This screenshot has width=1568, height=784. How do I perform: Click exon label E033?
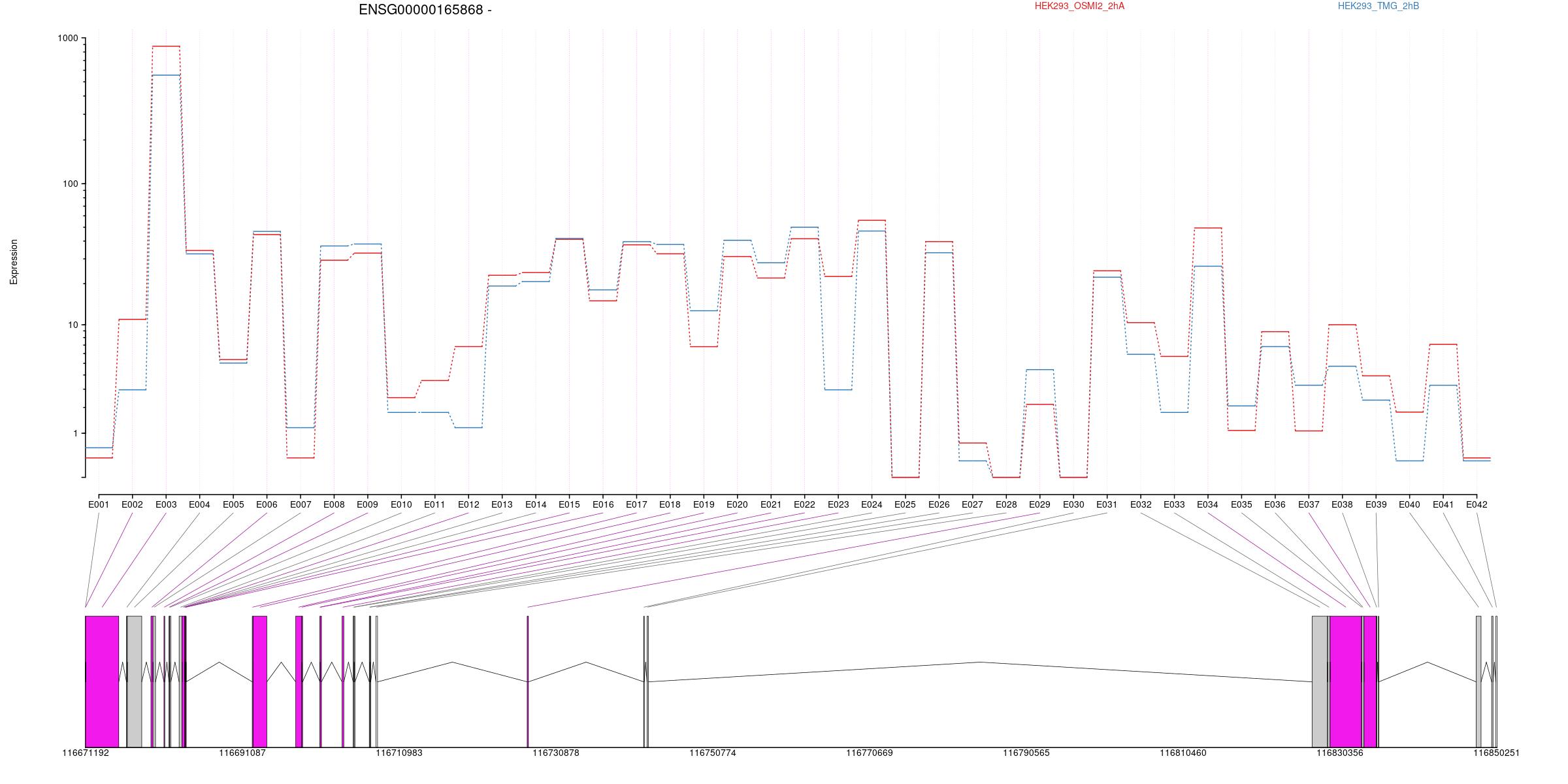1174,505
